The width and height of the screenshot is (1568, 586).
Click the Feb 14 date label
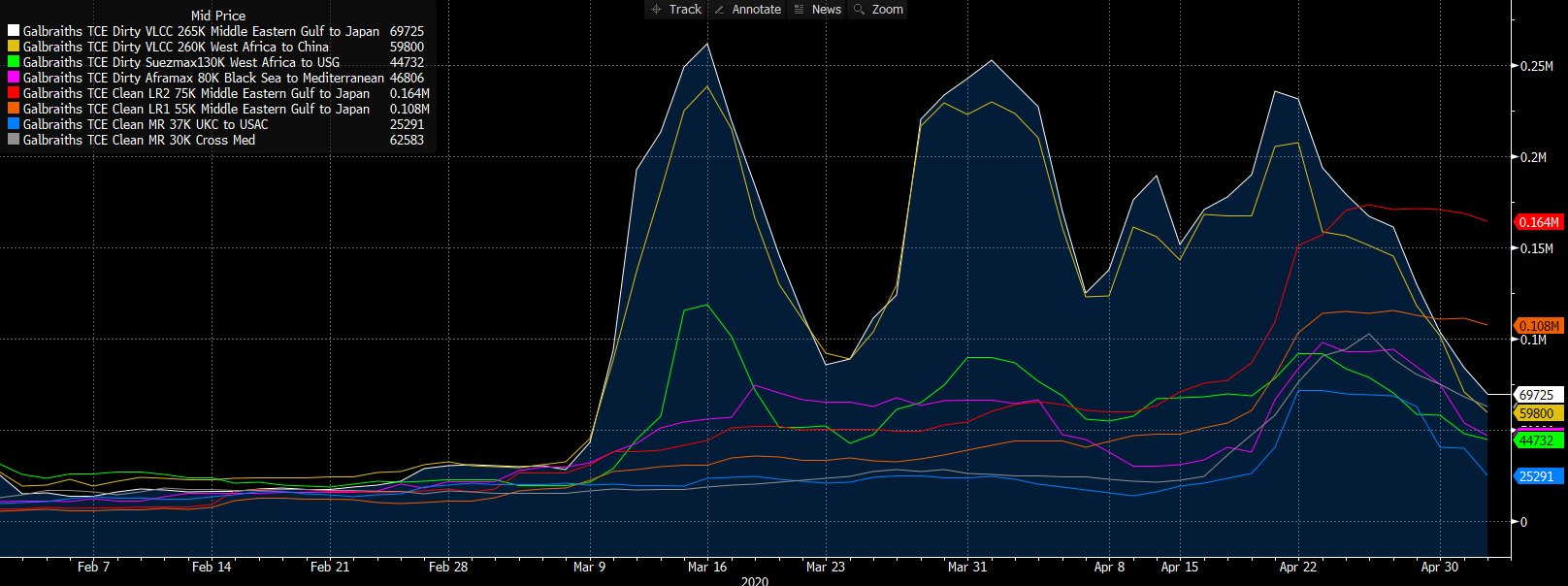pos(212,567)
